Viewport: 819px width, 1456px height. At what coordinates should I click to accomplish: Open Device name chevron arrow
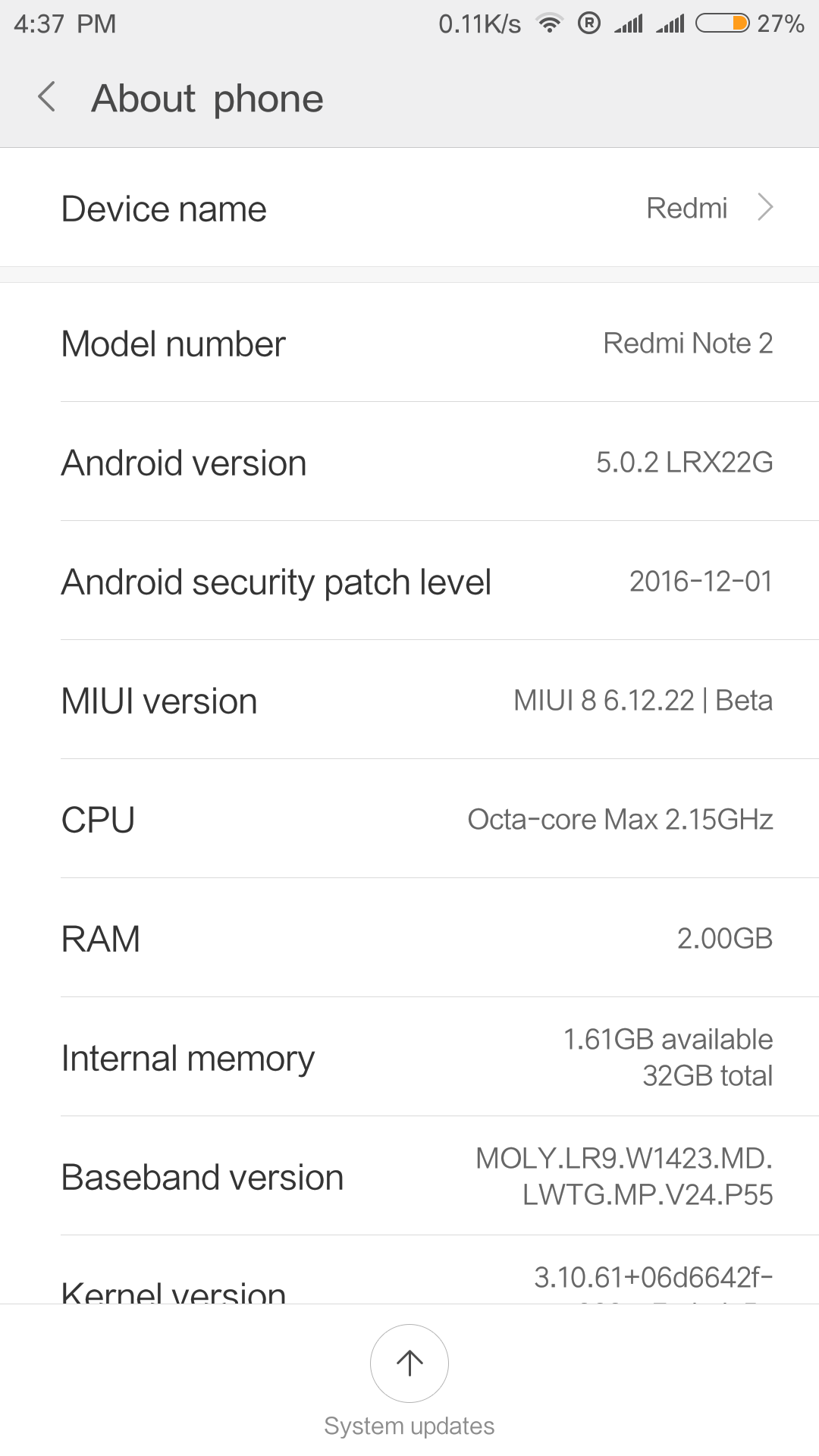[x=765, y=207]
